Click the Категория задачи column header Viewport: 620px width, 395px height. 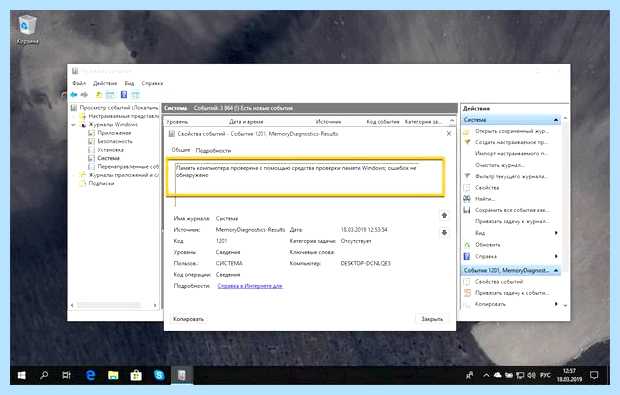[x=423, y=122]
